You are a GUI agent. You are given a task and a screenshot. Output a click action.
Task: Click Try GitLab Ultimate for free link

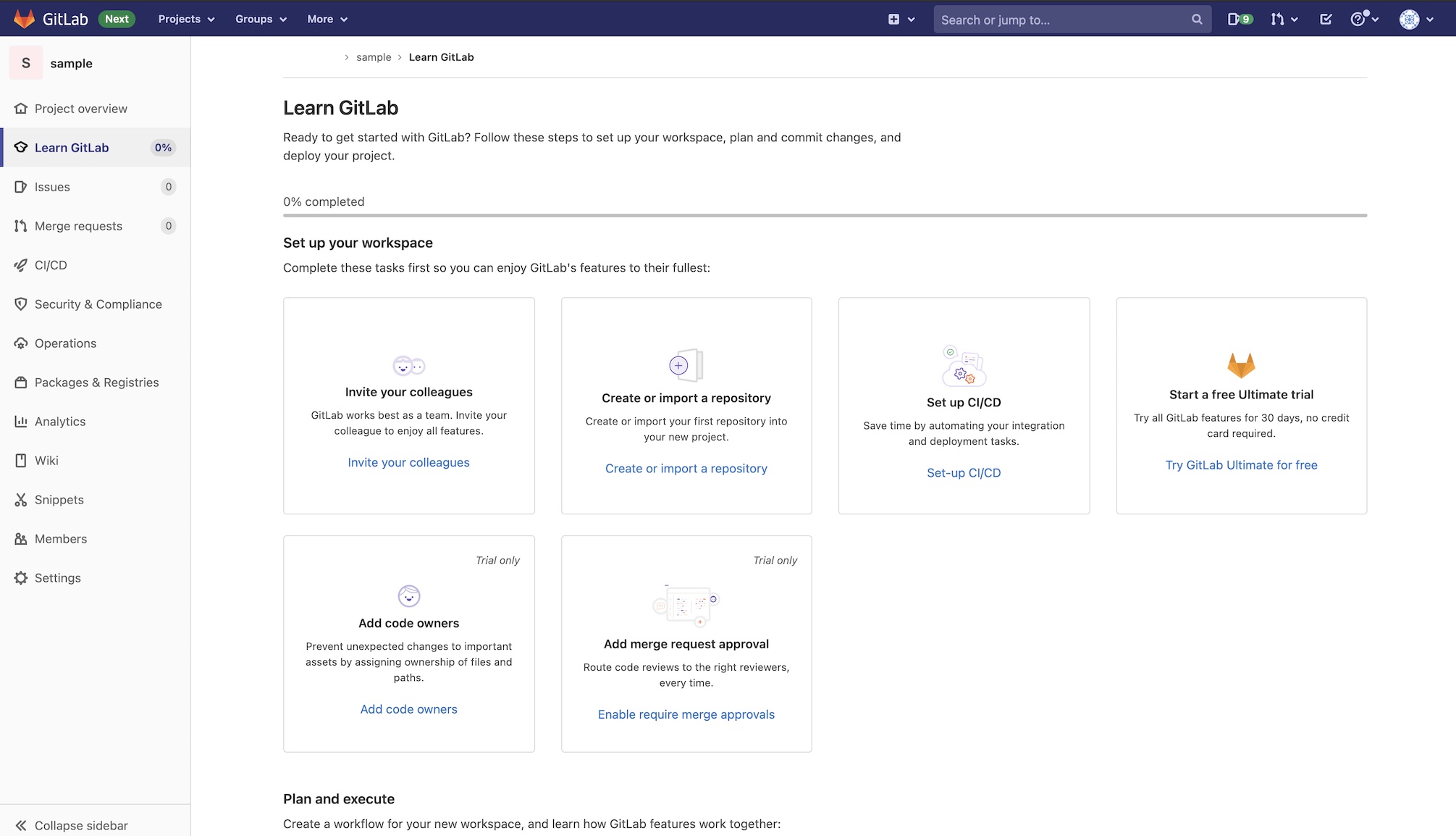tap(1241, 464)
